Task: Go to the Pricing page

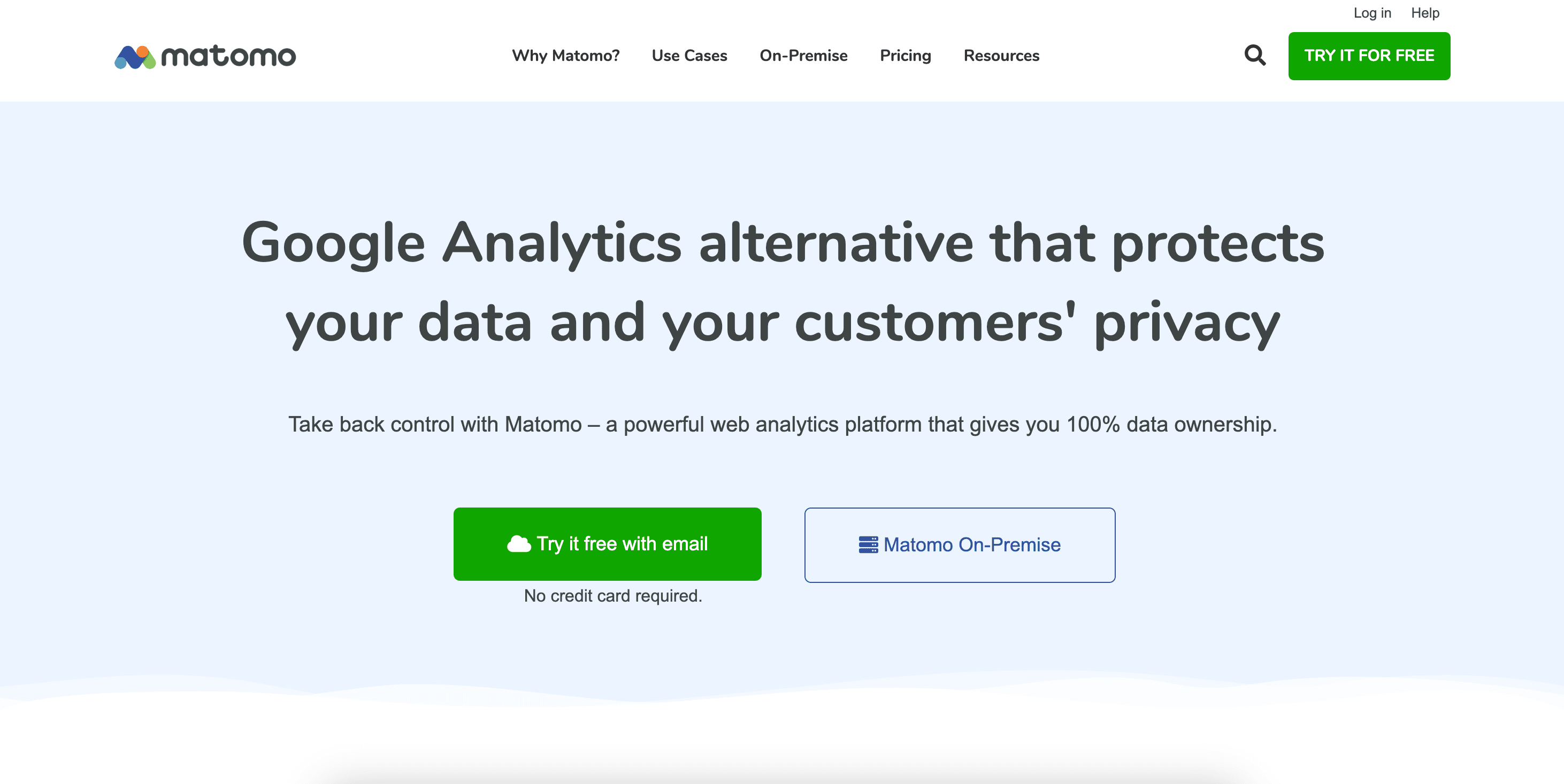Action: click(905, 56)
